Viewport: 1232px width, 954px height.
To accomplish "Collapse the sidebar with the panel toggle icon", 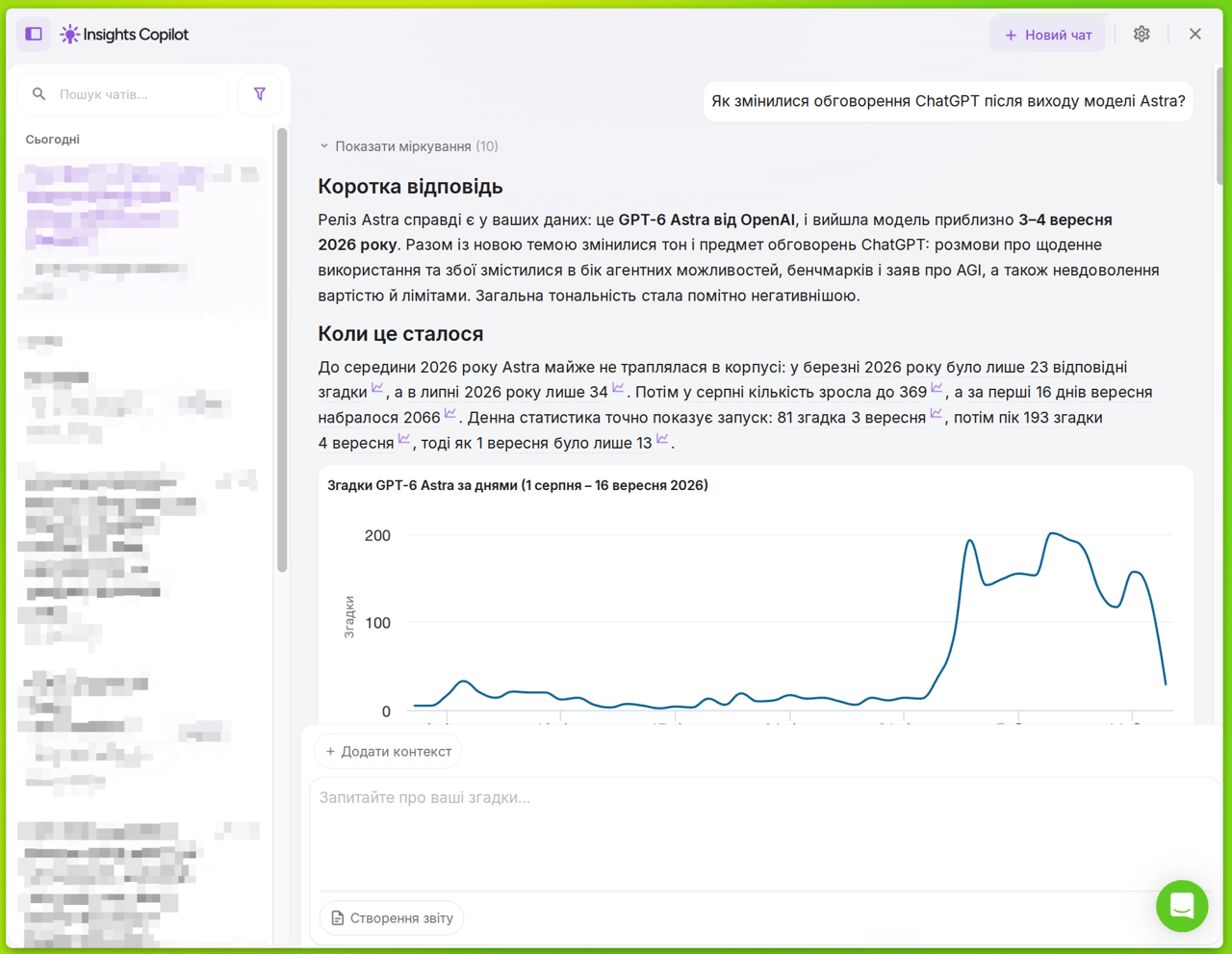I will pyautogui.click(x=34, y=34).
